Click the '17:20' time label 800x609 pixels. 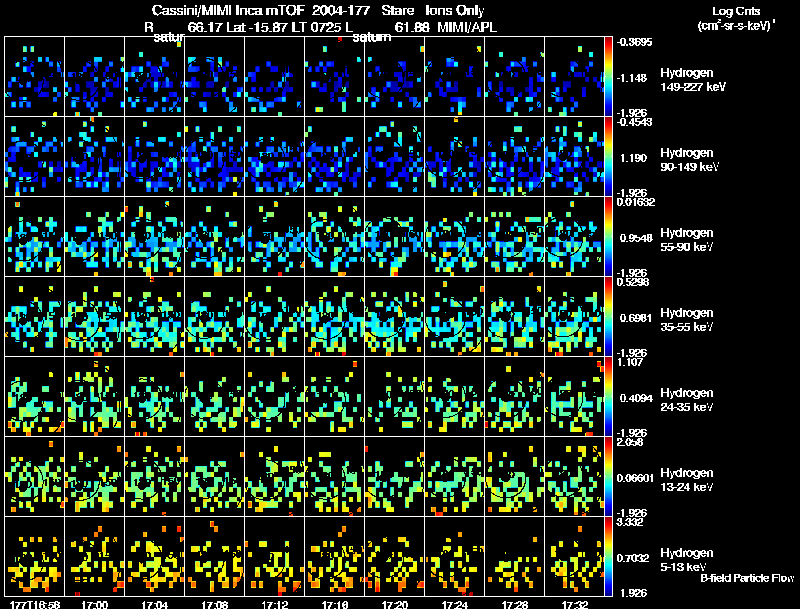394,604
